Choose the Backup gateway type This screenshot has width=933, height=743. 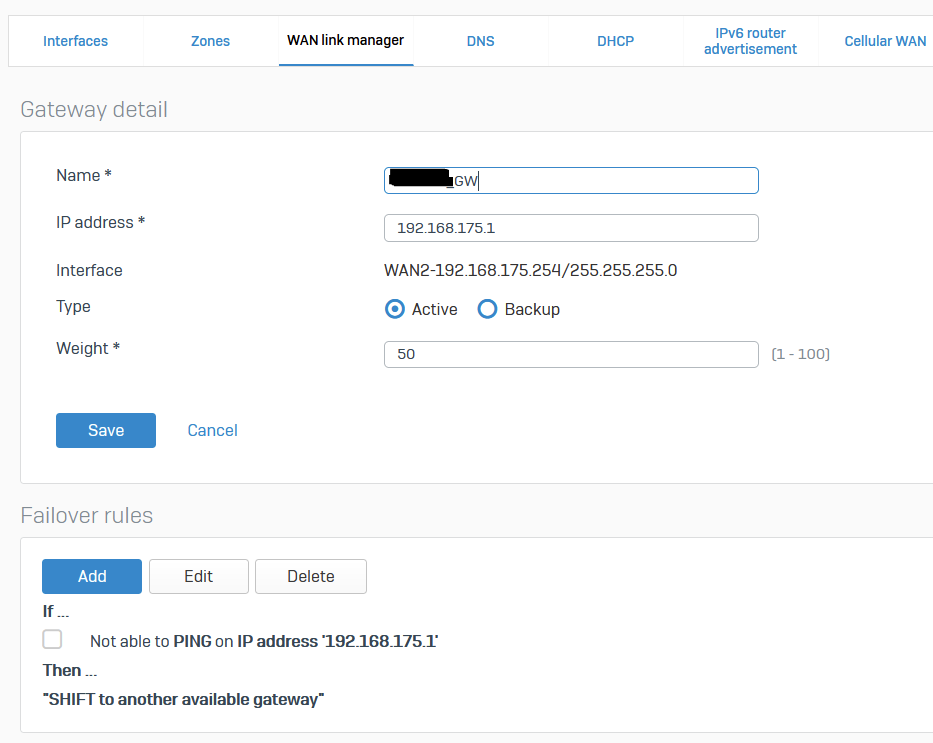[x=488, y=310]
